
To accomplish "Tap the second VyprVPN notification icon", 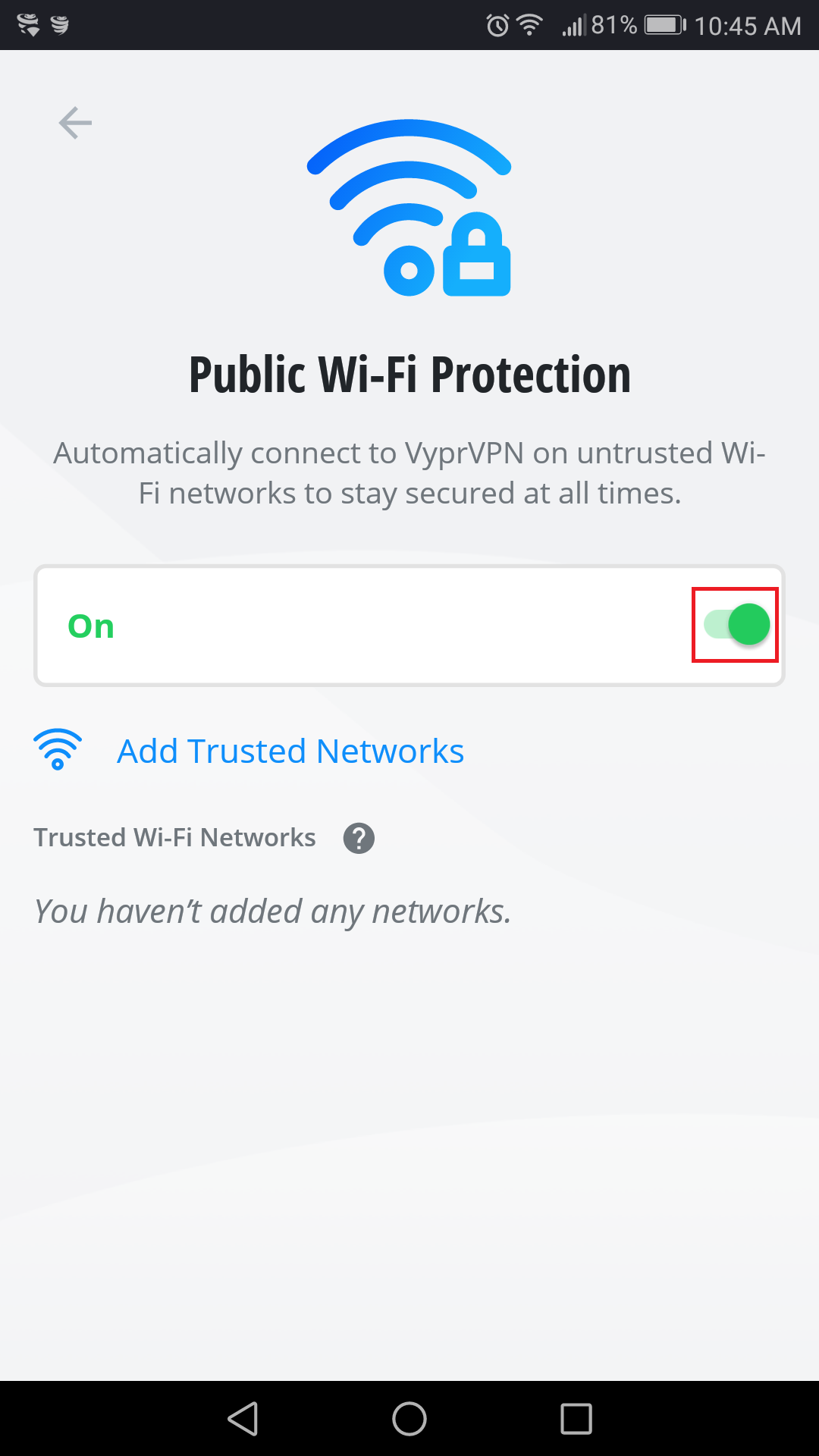I will coord(60,25).
